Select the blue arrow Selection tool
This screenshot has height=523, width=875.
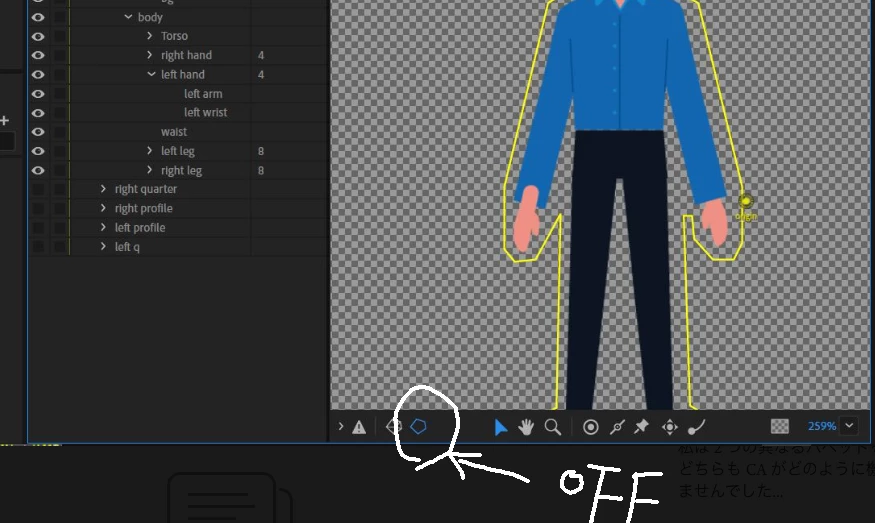click(501, 427)
